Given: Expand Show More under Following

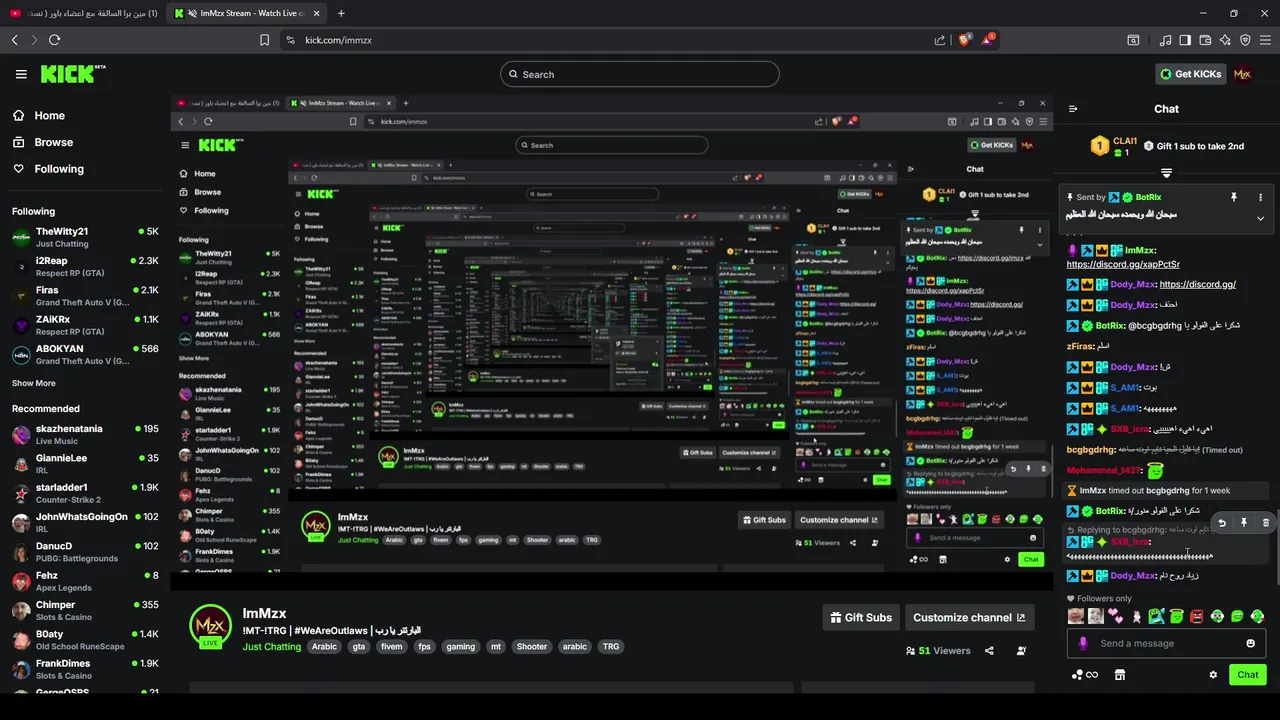Looking at the screenshot, I should coord(34,383).
